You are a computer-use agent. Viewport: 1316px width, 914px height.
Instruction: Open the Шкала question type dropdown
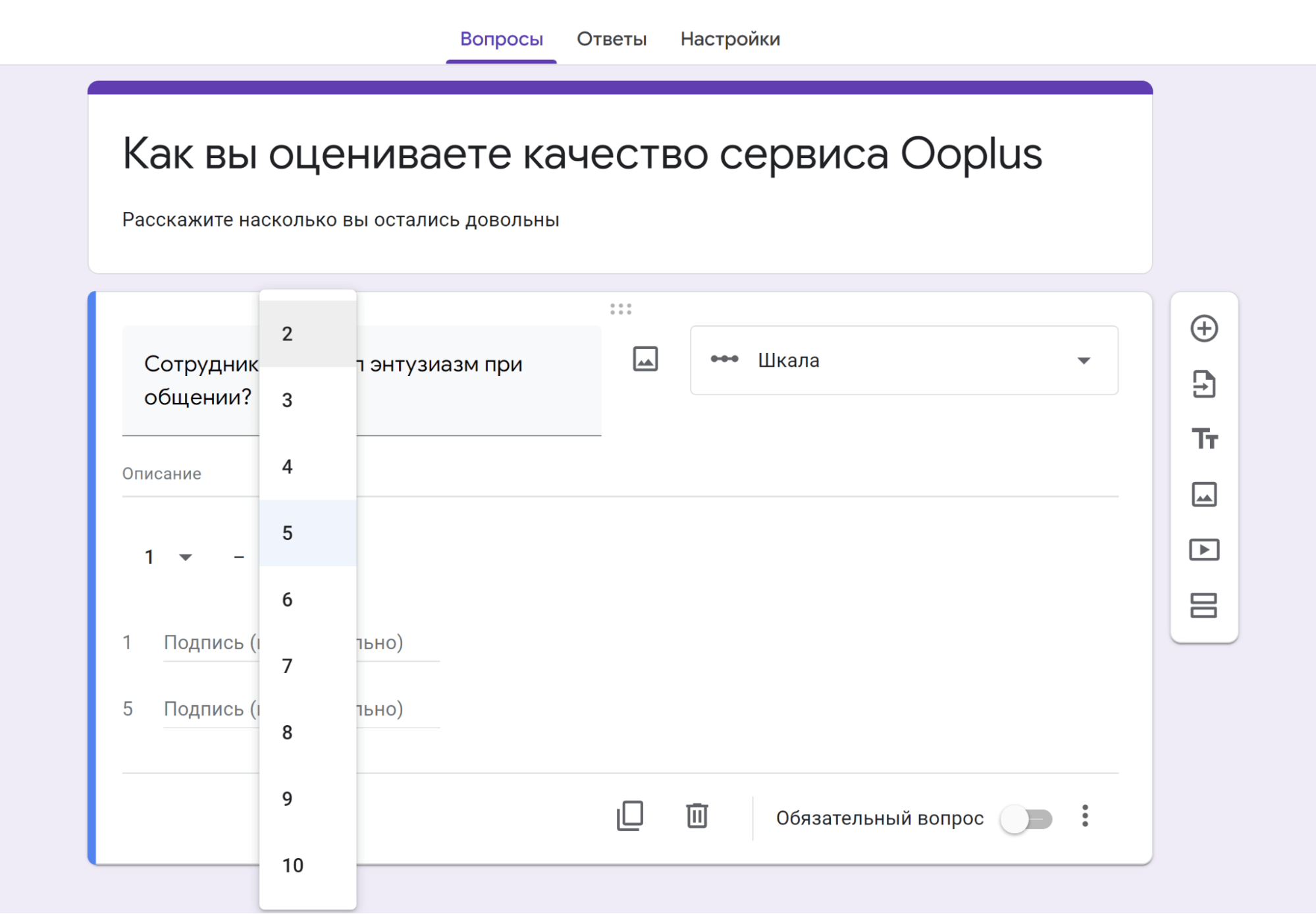[x=904, y=360]
